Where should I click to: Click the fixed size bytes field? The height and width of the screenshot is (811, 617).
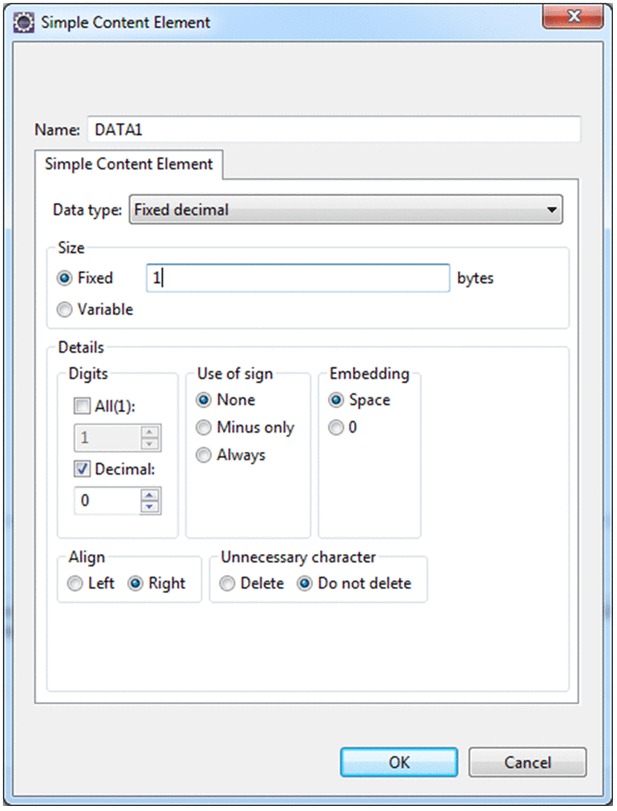pos(298,278)
